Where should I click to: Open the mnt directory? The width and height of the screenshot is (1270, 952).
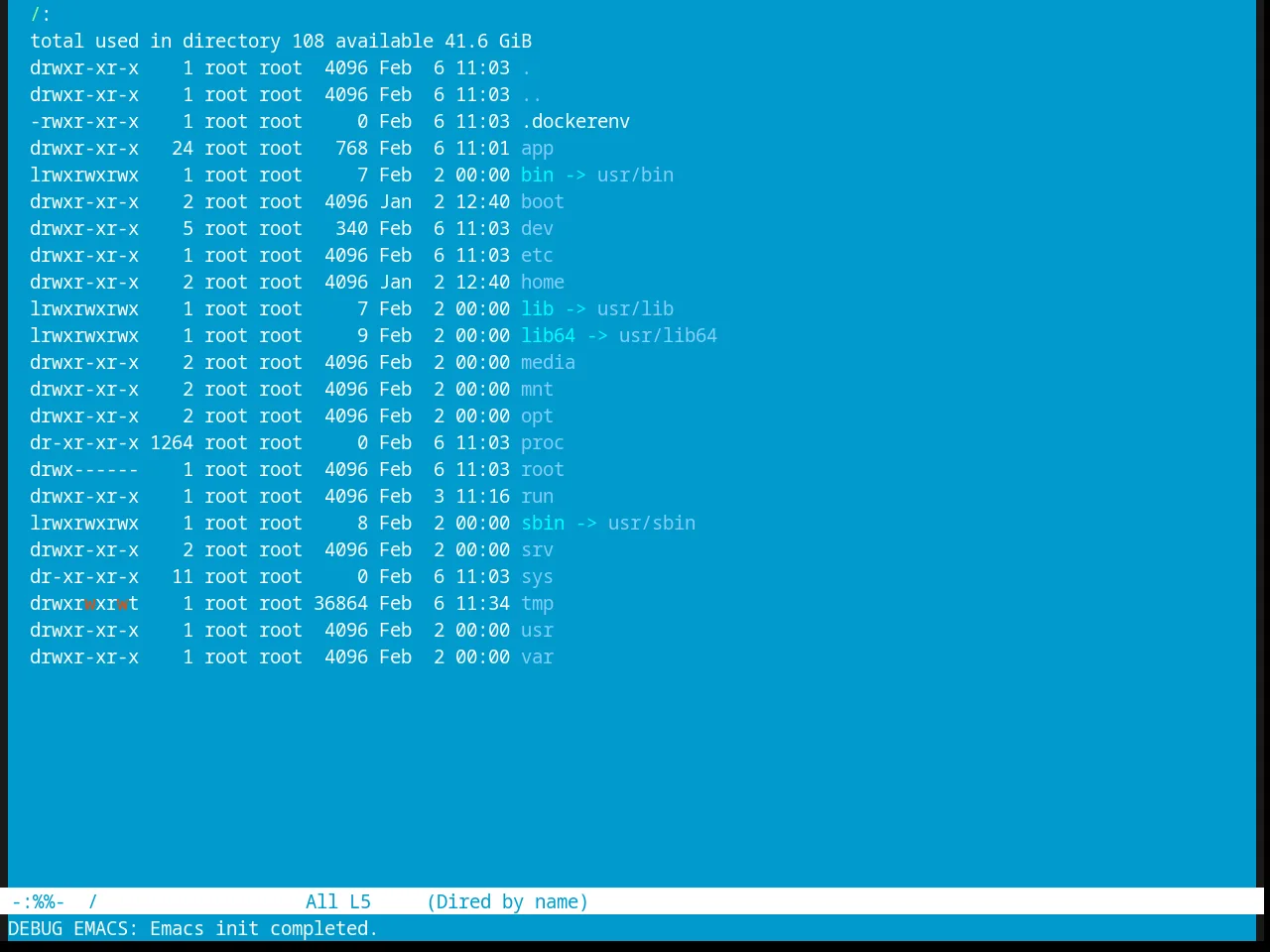coord(537,389)
